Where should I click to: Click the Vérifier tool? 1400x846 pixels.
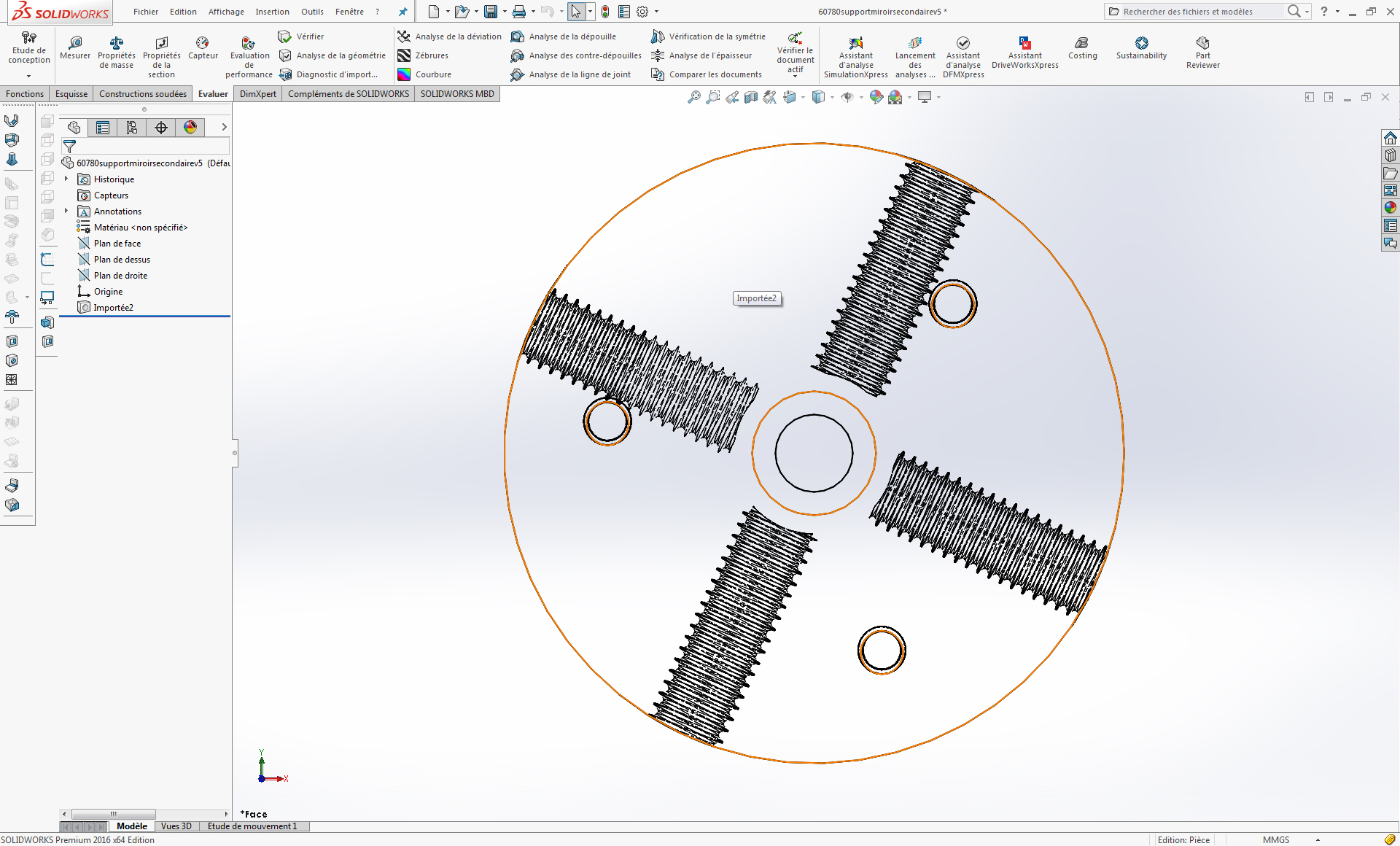pyautogui.click(x=301, y=36)
